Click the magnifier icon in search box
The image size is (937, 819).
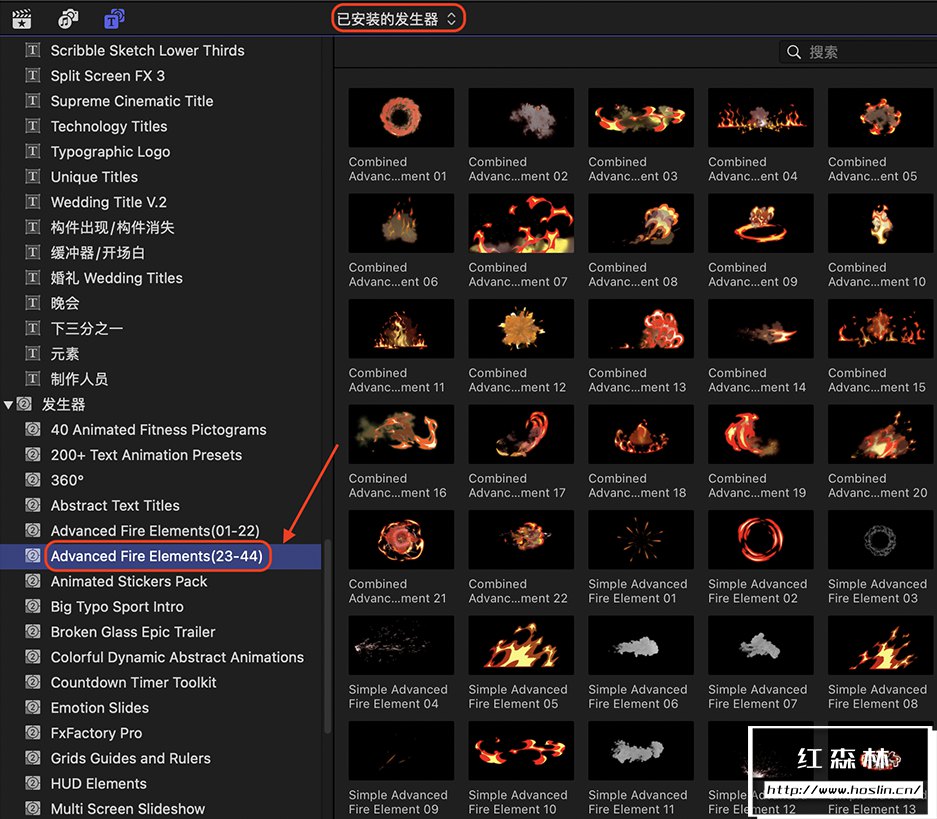794,52
